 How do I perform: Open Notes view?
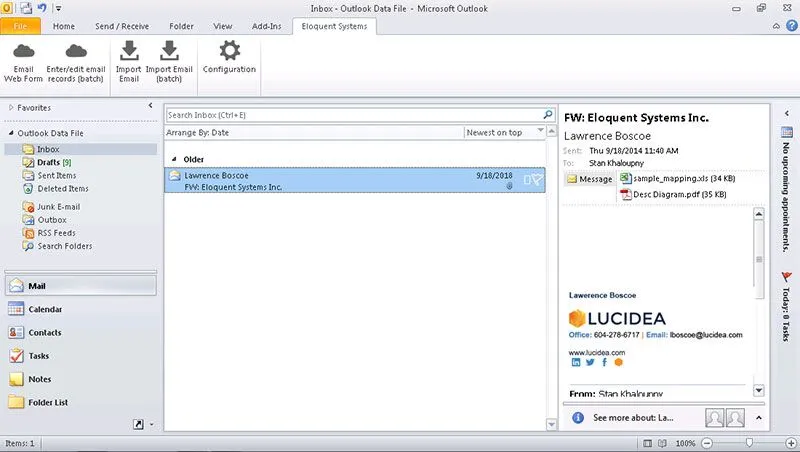(x=81, y=379)
